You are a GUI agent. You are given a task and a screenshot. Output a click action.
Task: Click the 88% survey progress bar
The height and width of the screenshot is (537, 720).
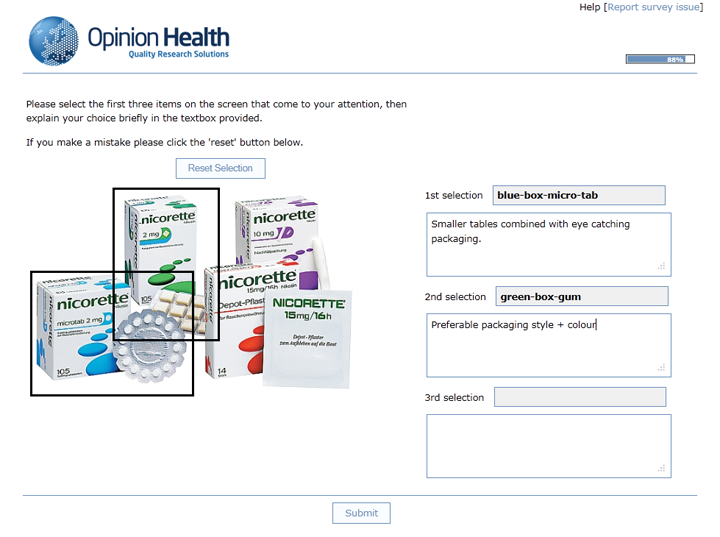[660, 59]
